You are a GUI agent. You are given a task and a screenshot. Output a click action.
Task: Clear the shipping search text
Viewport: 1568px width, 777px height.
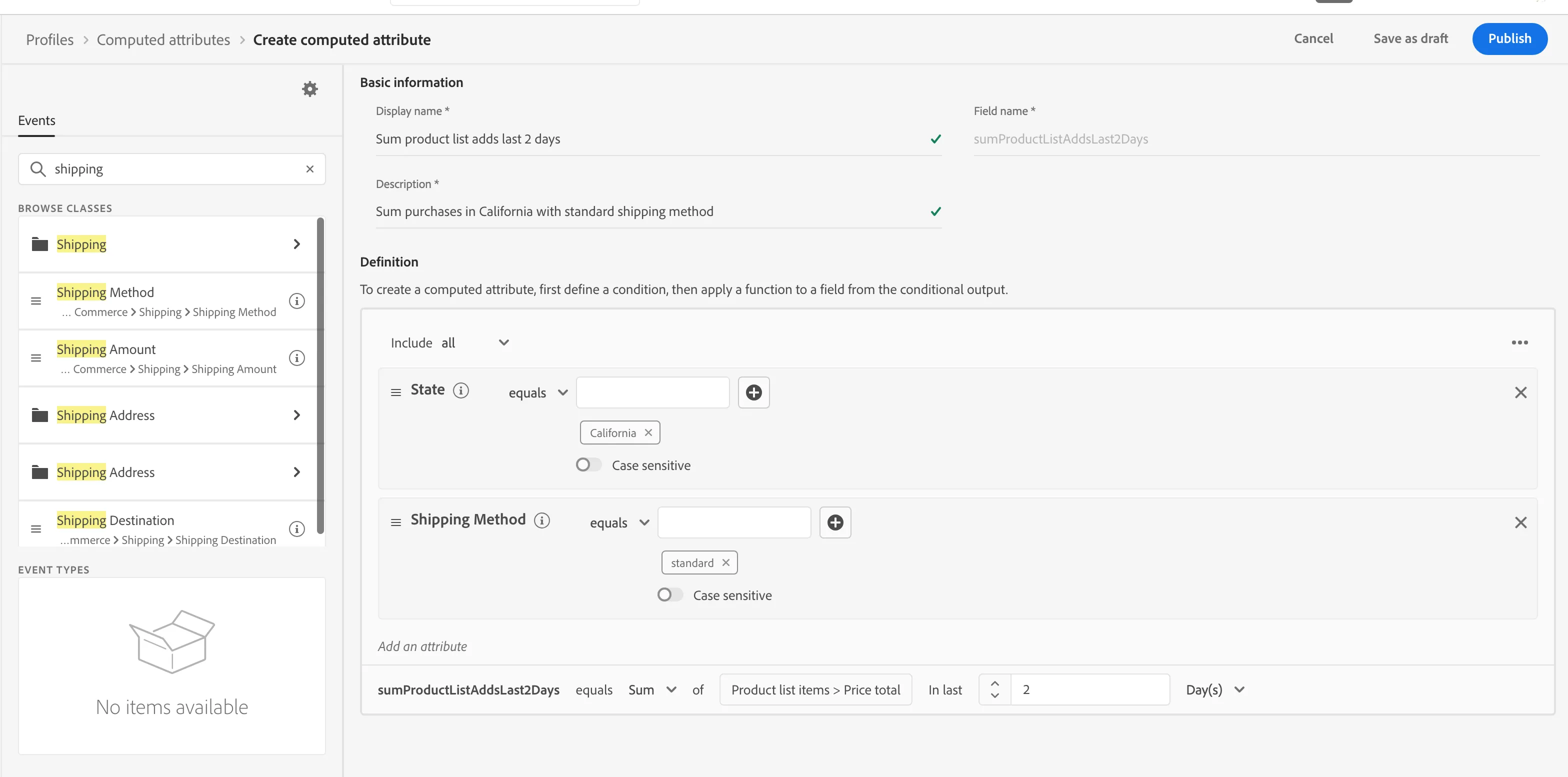pyautogui.click(x=310, y=169)
